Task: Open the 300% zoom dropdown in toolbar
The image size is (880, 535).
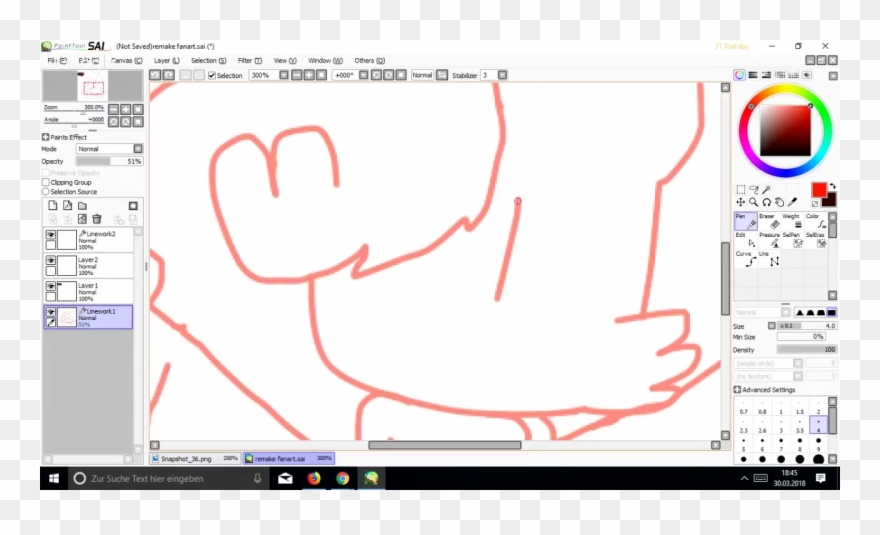Action: (284, 75)
